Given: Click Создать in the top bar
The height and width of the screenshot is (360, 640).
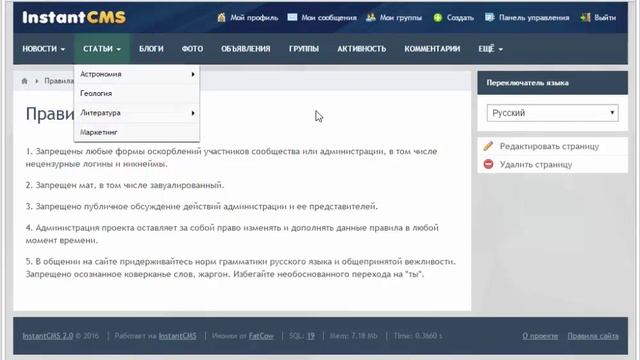Looking at the screenshot, I should [x=460, y=18].
